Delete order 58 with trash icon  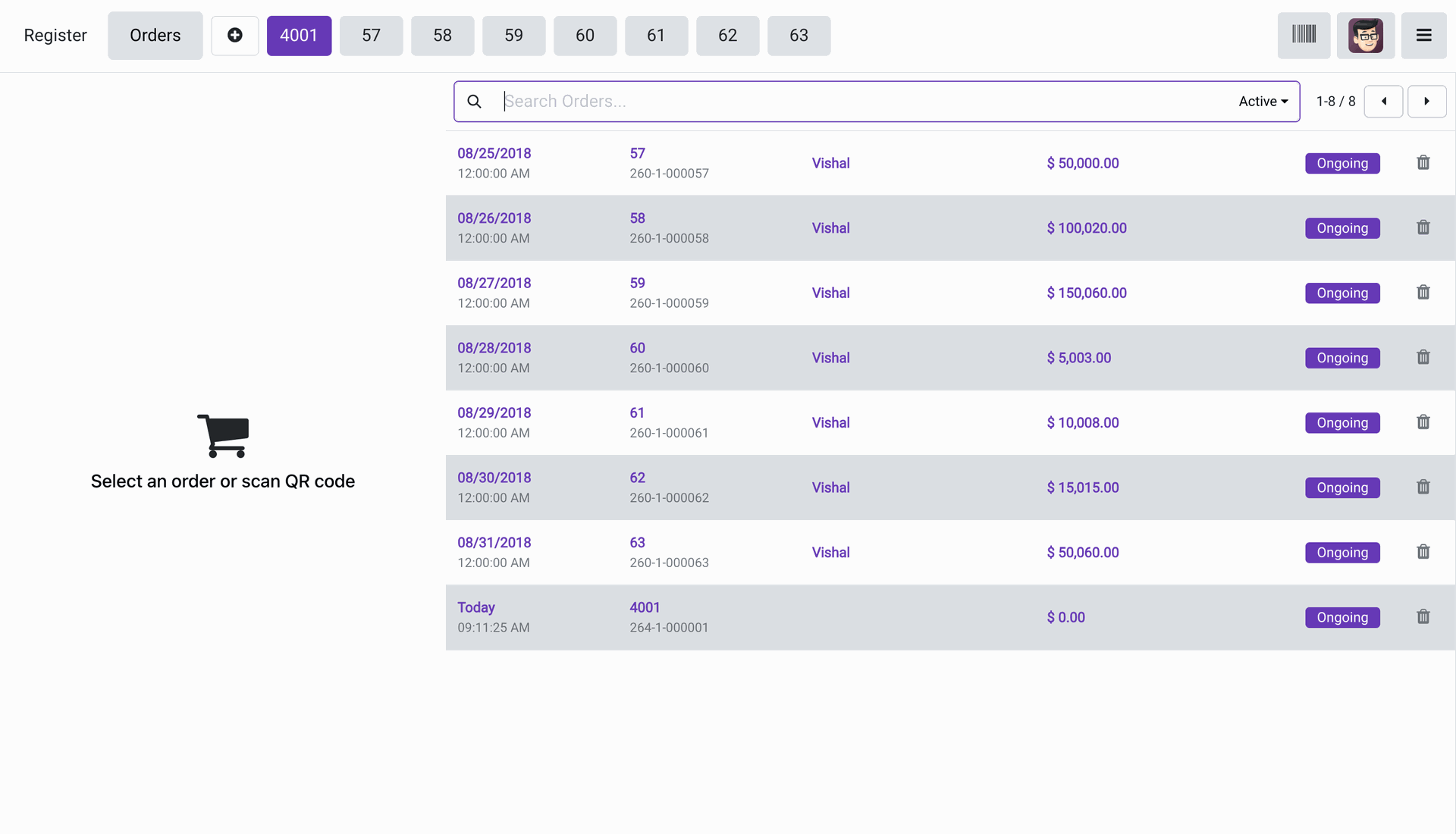click(1423, 227)
